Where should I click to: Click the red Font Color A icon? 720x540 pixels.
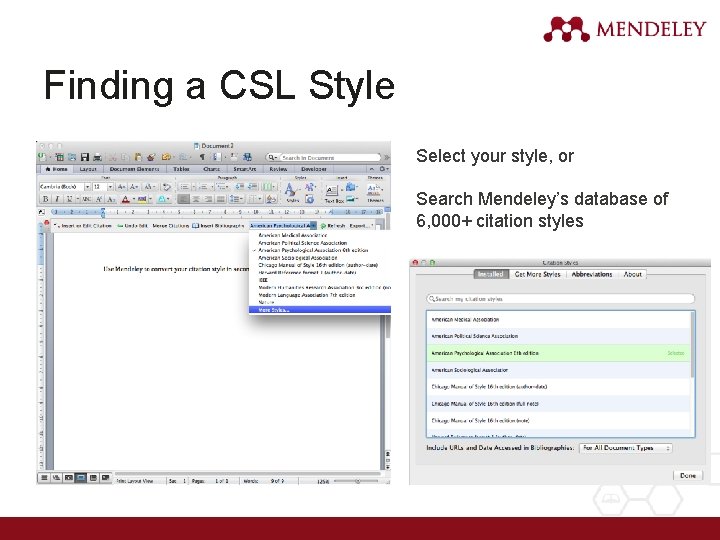[125, 199]
